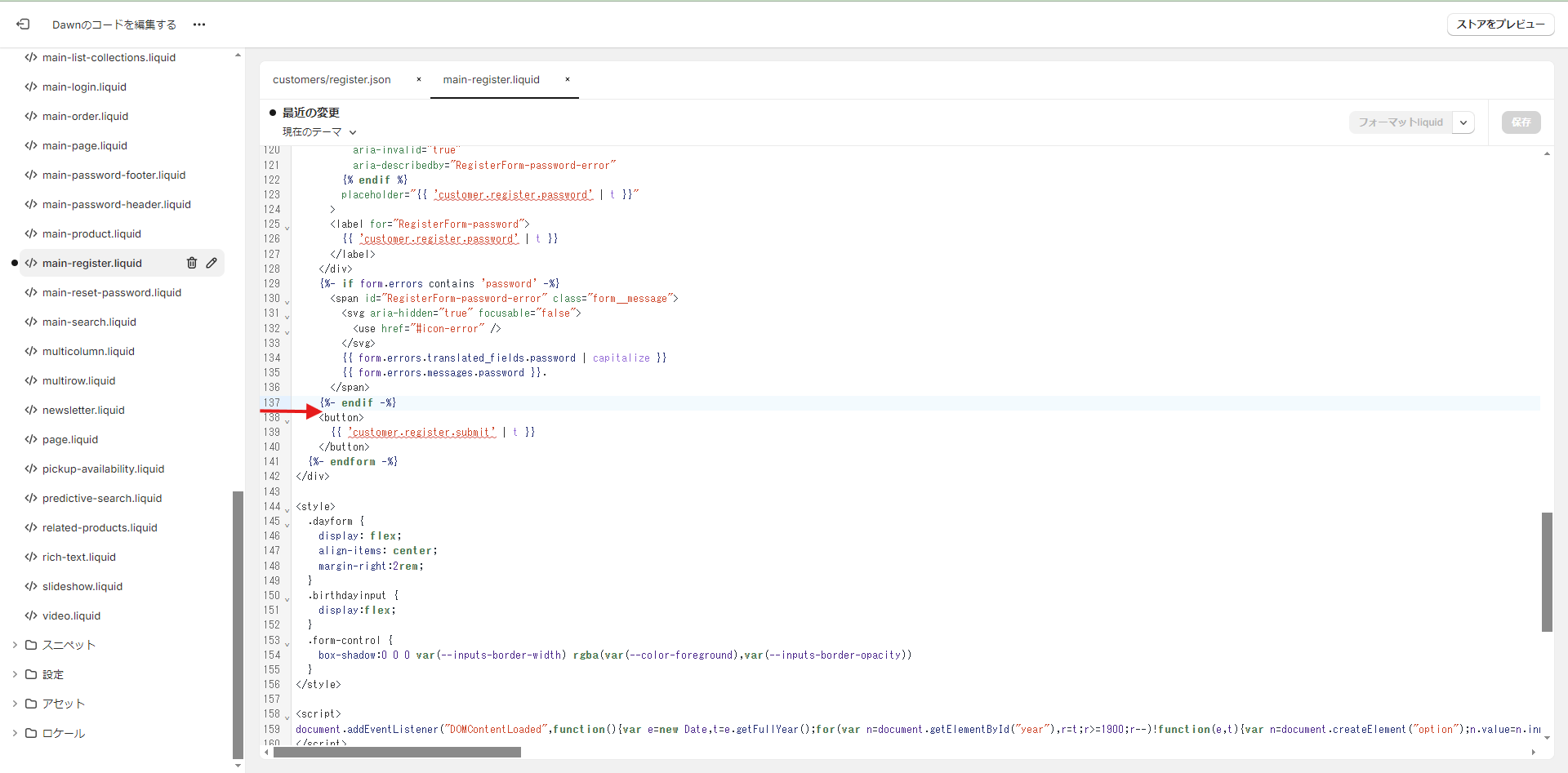Click the exit editor back arrow icon
The height and width of the screenshot is (773, 1568).
[23, 24]
